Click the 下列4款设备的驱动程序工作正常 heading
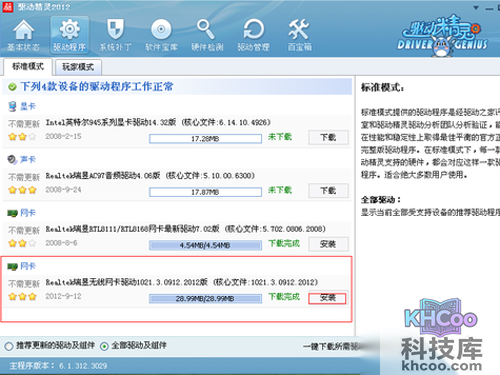 [97, 87]
